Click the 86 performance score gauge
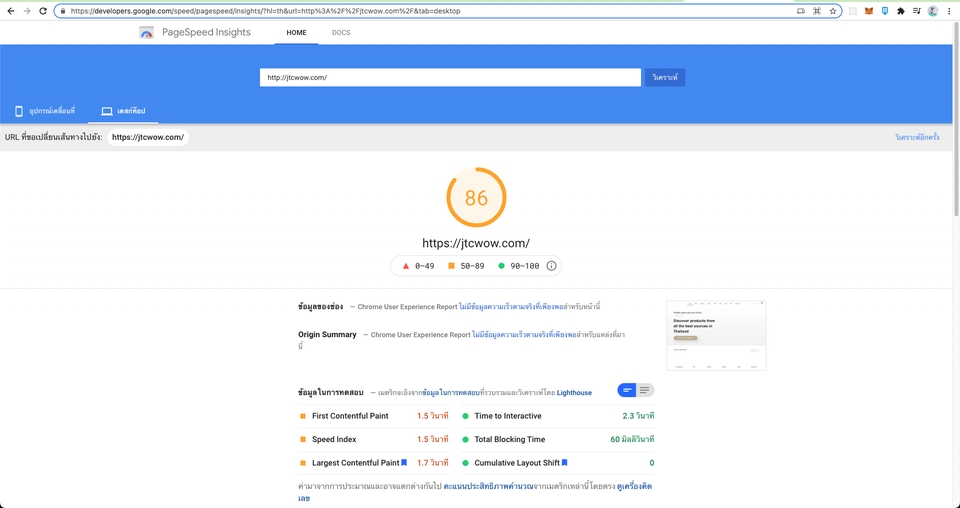960x508 pixels. pyautogui.click(x=476, y=197)
